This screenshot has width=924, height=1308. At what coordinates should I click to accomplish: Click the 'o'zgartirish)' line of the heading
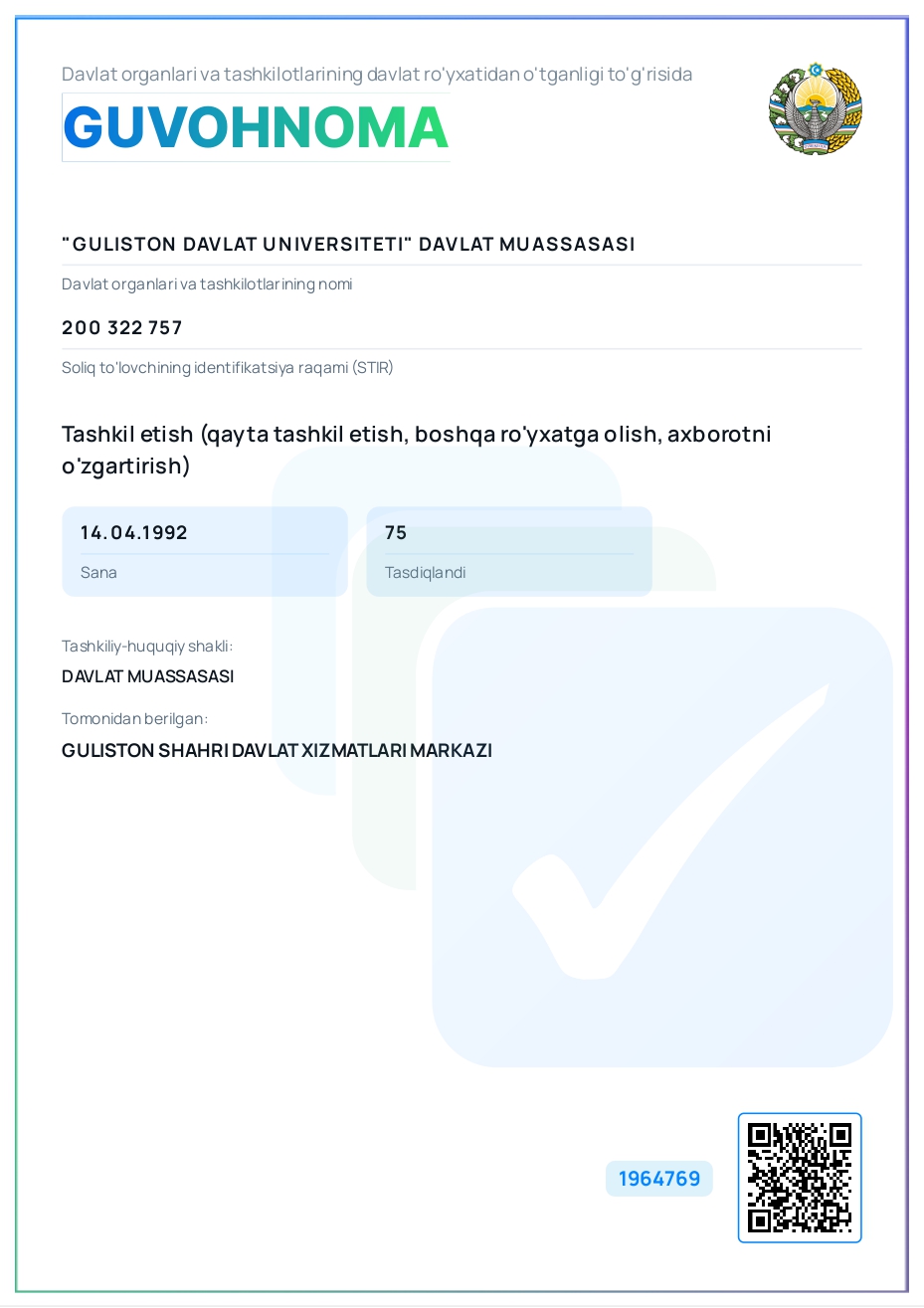[125, 467]
